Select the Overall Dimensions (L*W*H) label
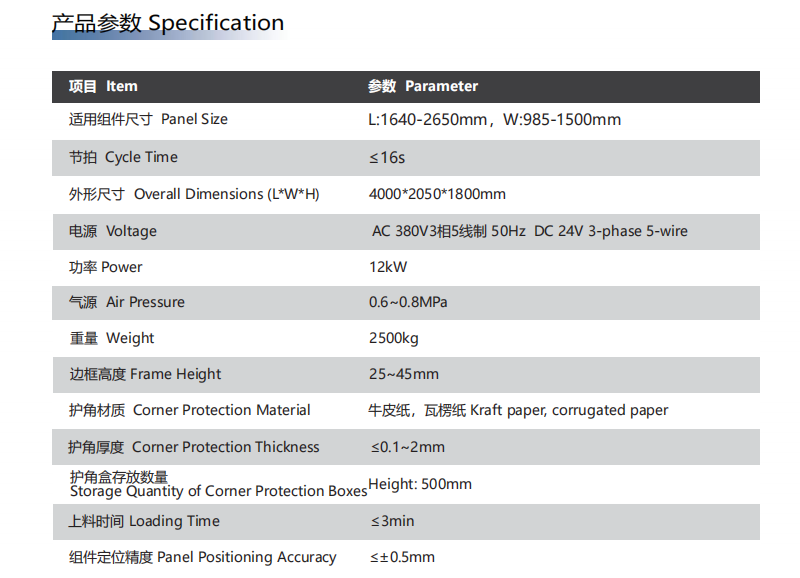800x578 pixels. 194,194
